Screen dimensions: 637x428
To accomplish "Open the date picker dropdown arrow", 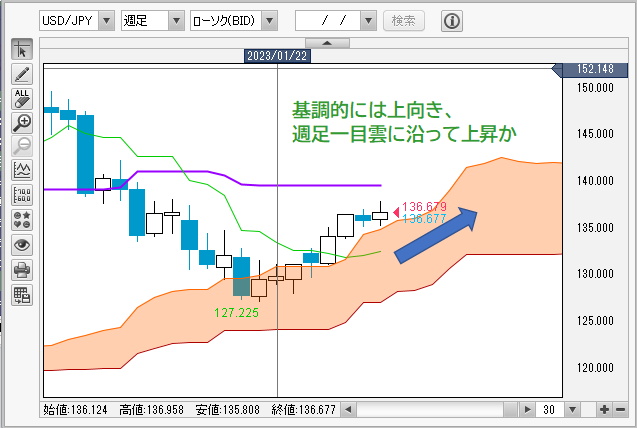I will pos(368,20).
